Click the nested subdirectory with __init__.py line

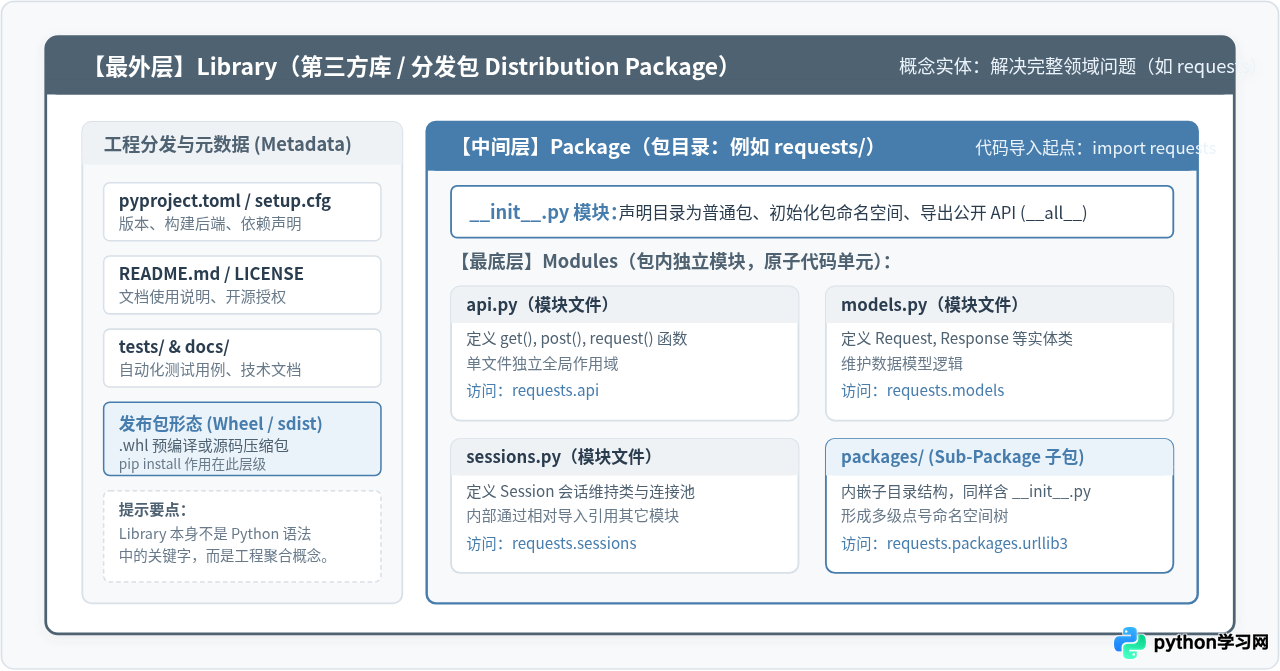pyautogui.click(x=966, y=492)
